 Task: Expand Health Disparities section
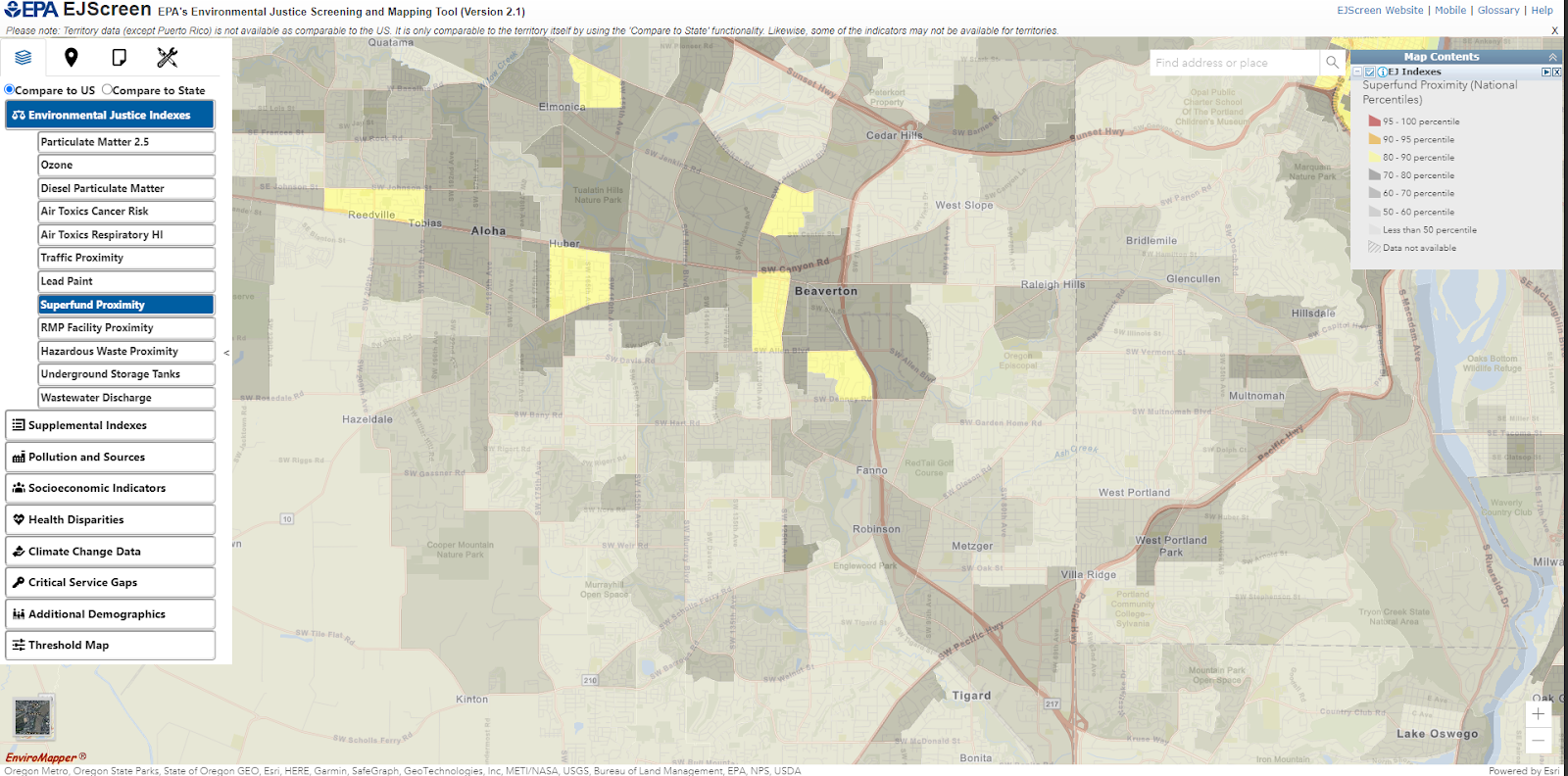click(x=110, y=519)
